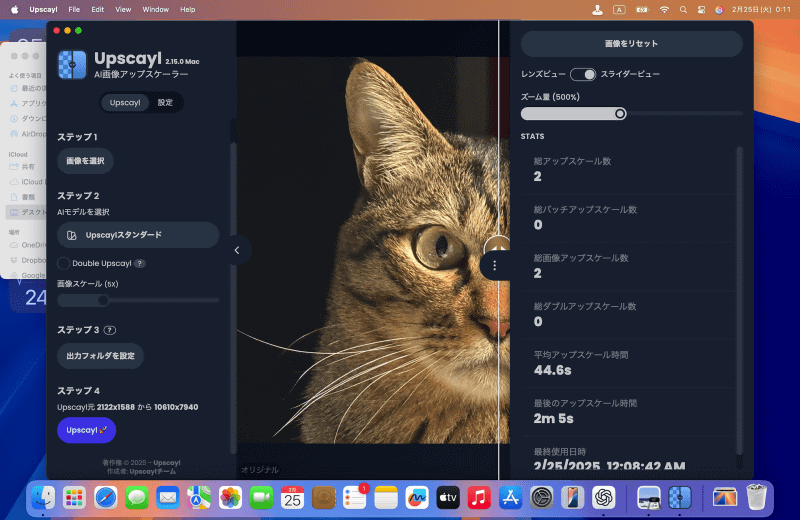Toggle レンズビュー / スライダービュー switch
The height and width of the screenshot is (520, 800).
(x=583, y=75)
